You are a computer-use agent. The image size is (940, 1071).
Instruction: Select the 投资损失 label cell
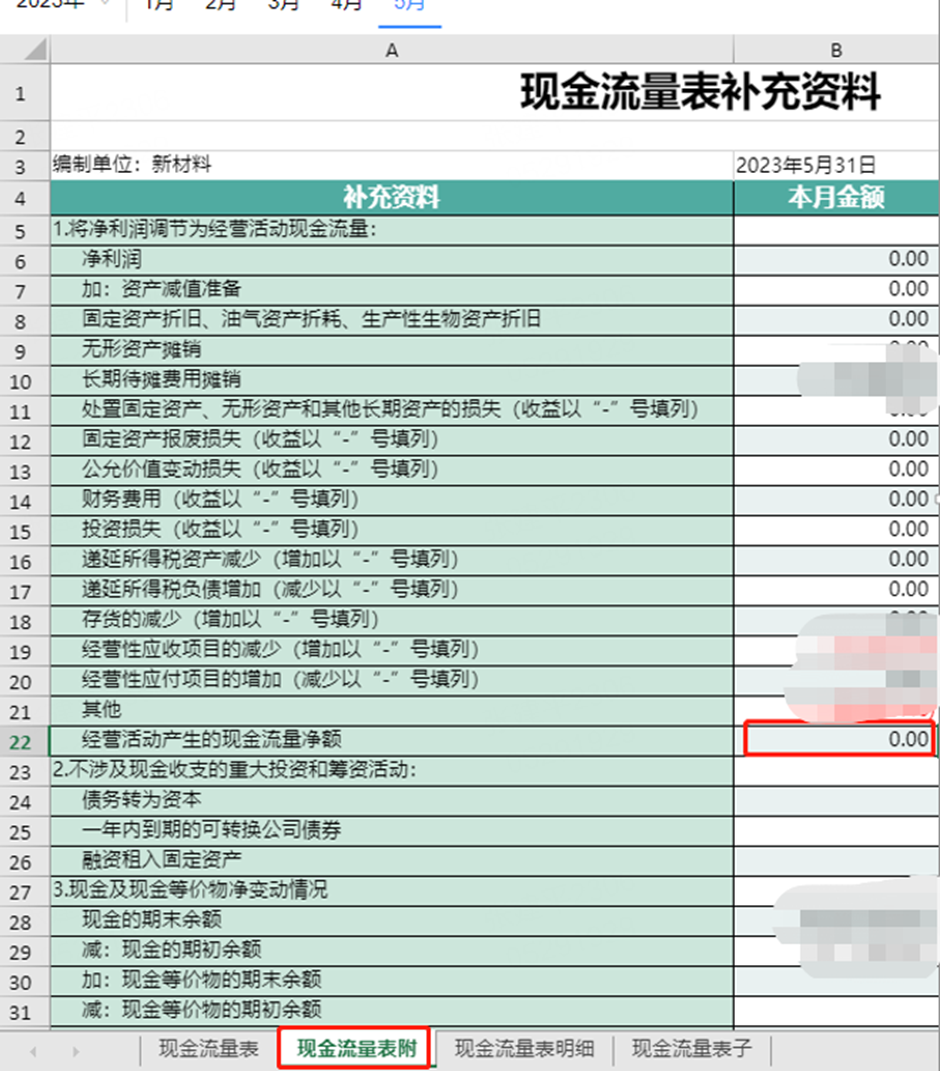[391, 530]
